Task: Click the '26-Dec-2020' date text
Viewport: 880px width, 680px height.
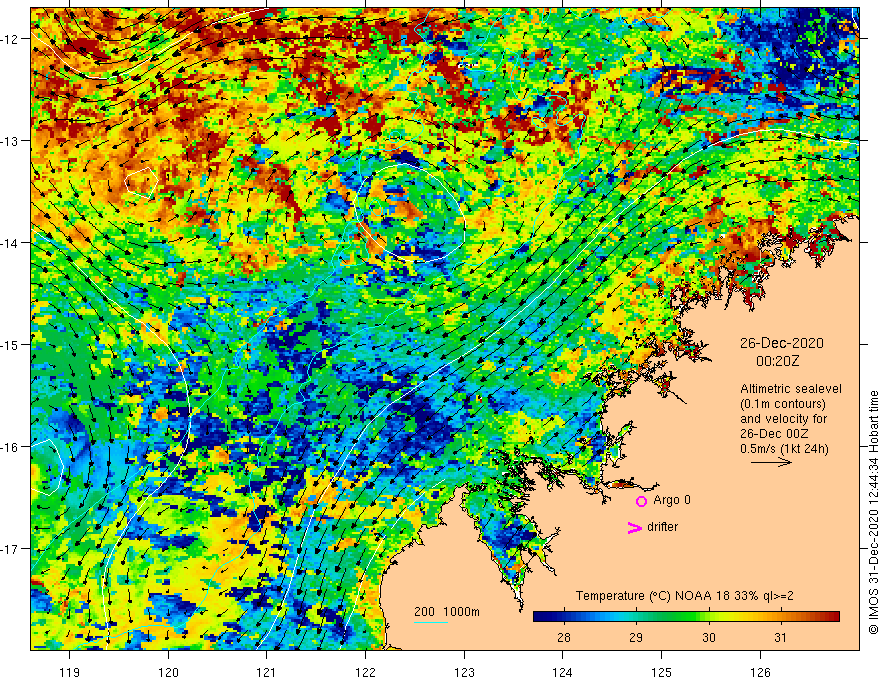Action: point(782,343)
